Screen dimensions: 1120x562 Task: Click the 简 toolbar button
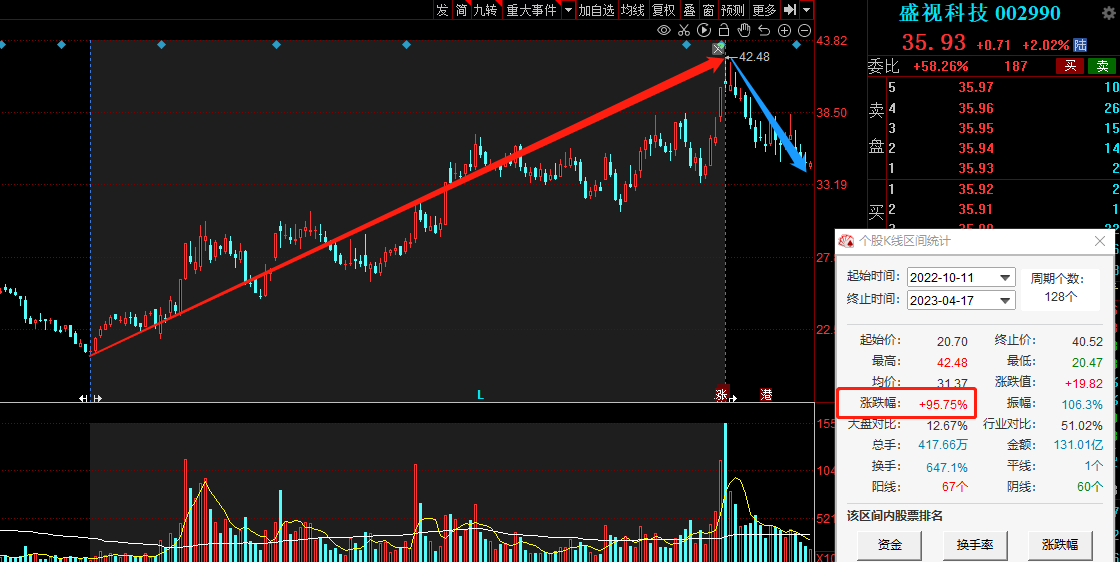(x=461, y=10)
